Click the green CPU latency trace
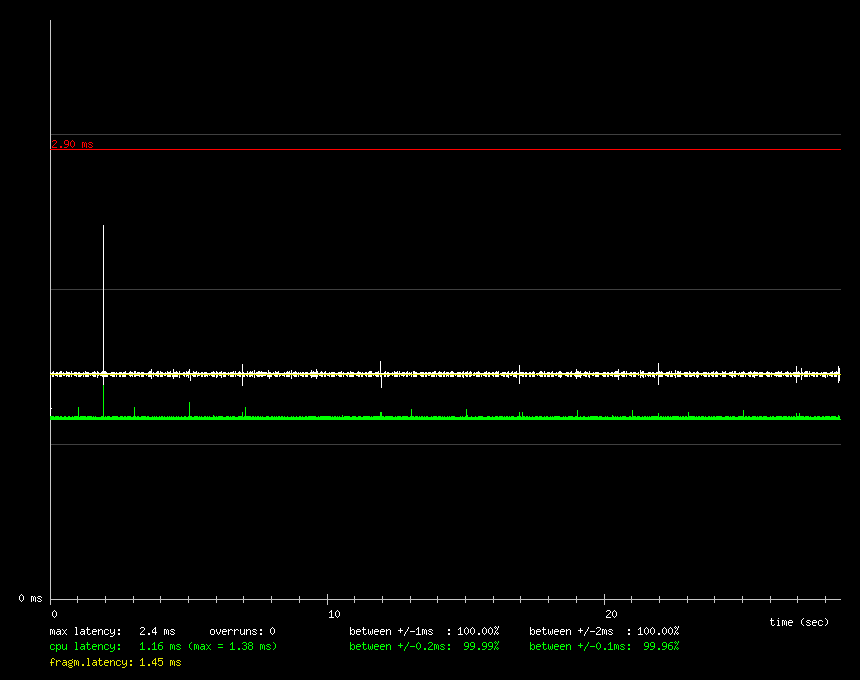The width and height of the screenshot is (860, 680). [450, 417]
